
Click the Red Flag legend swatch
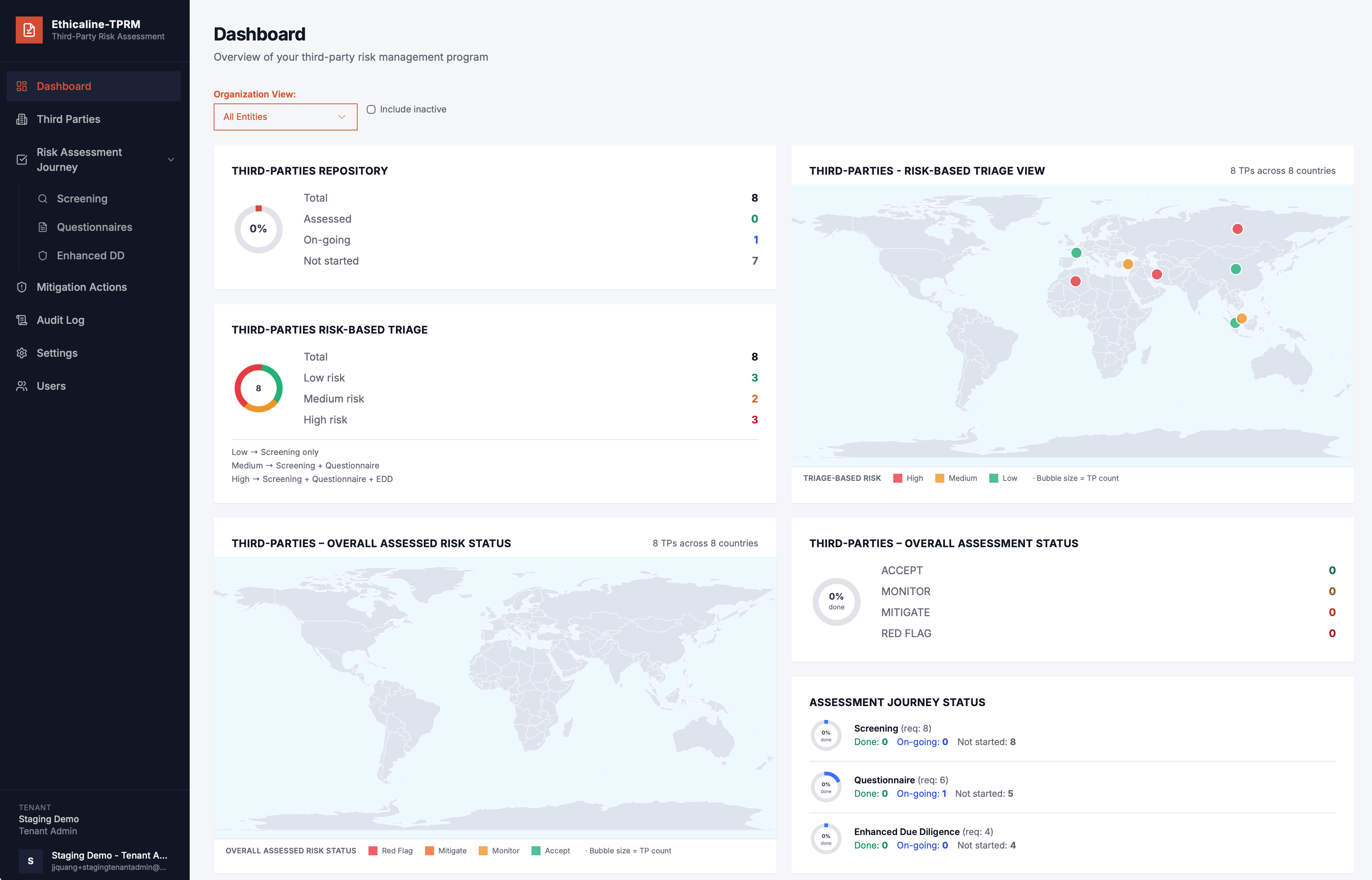pos(373,851)
